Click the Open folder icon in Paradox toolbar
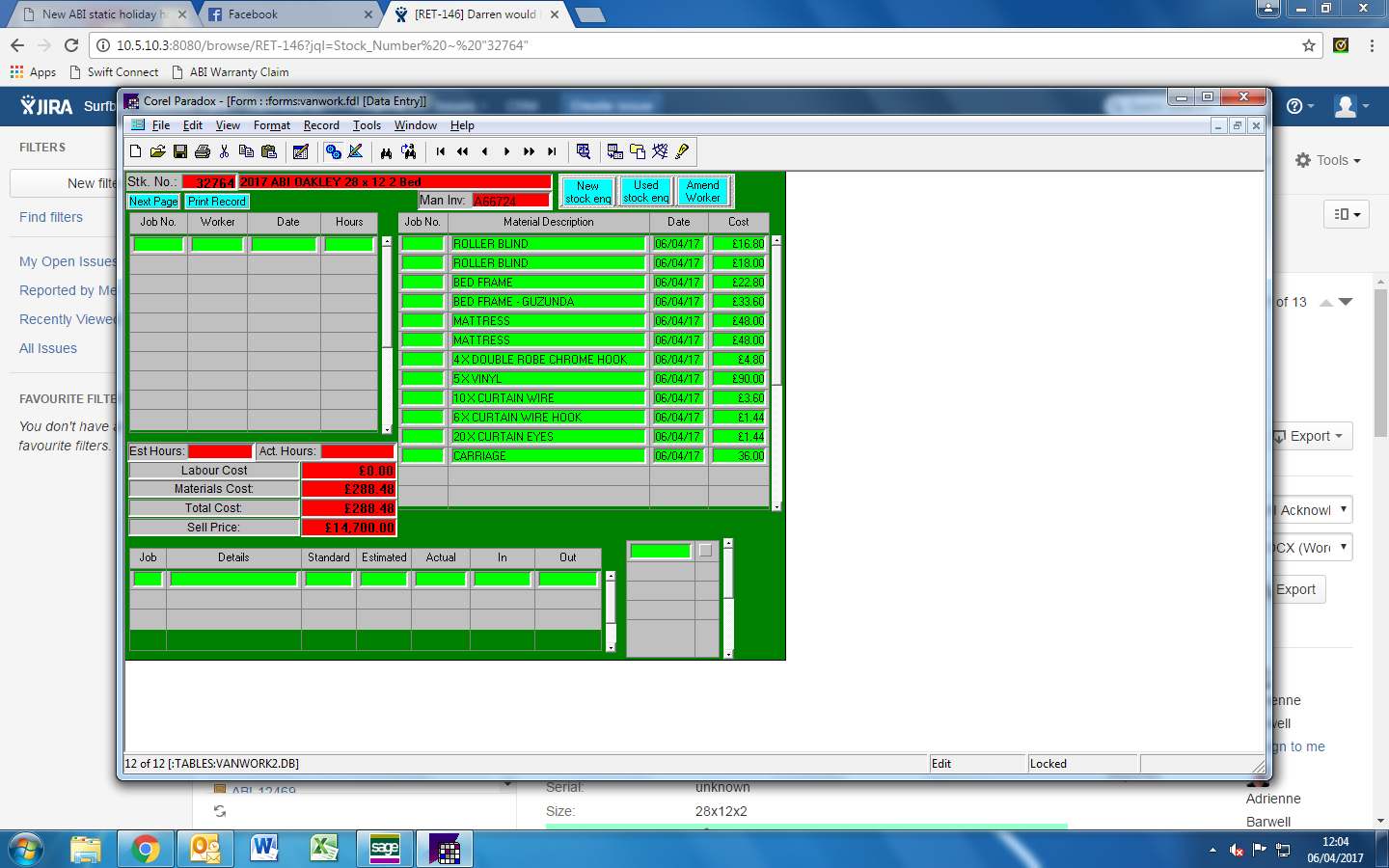Image resolution: width=1389 pixels, height=868 pixels. (158, 151)
